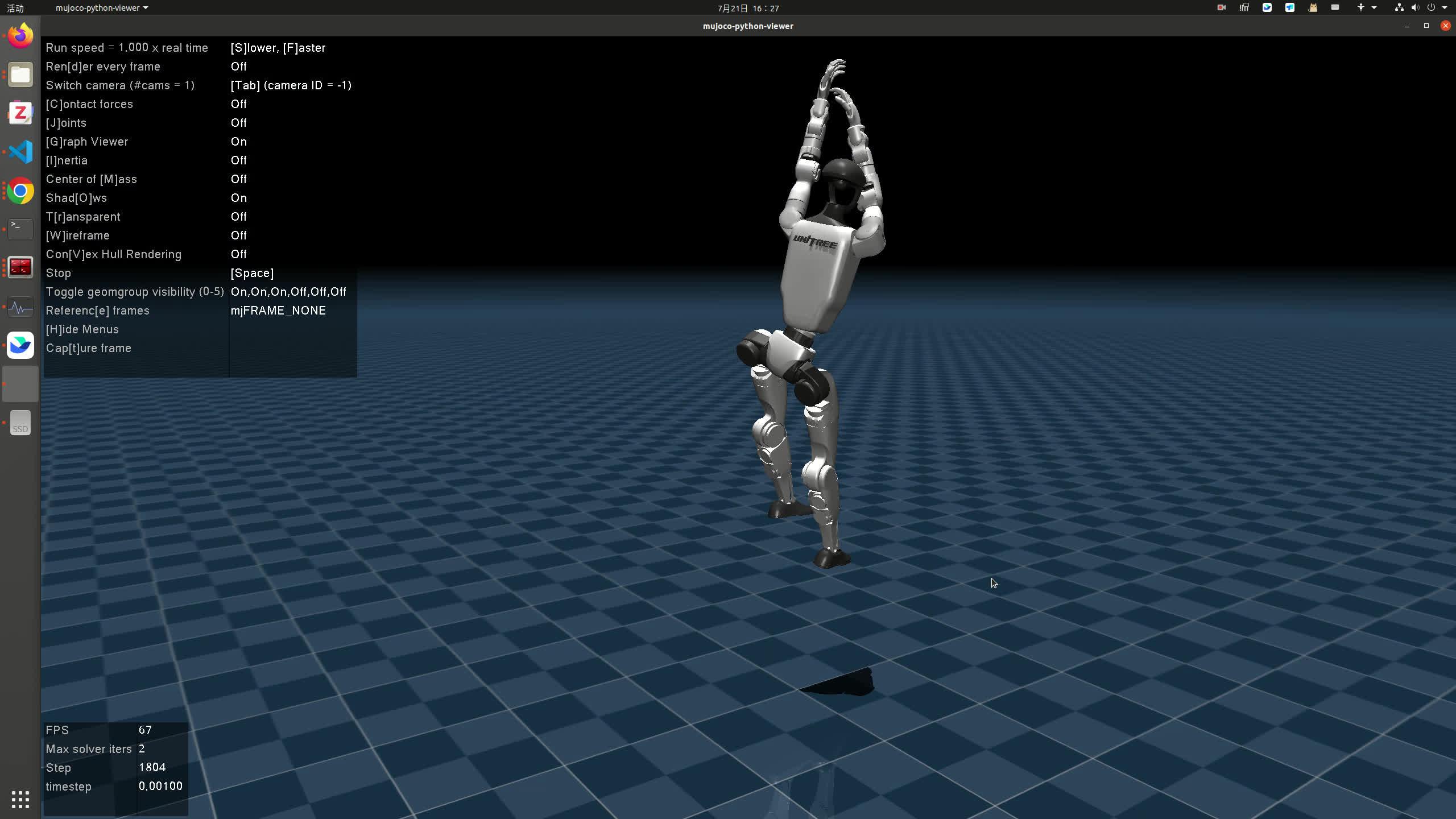Open the SSD drive dock icon

(20, 423)
